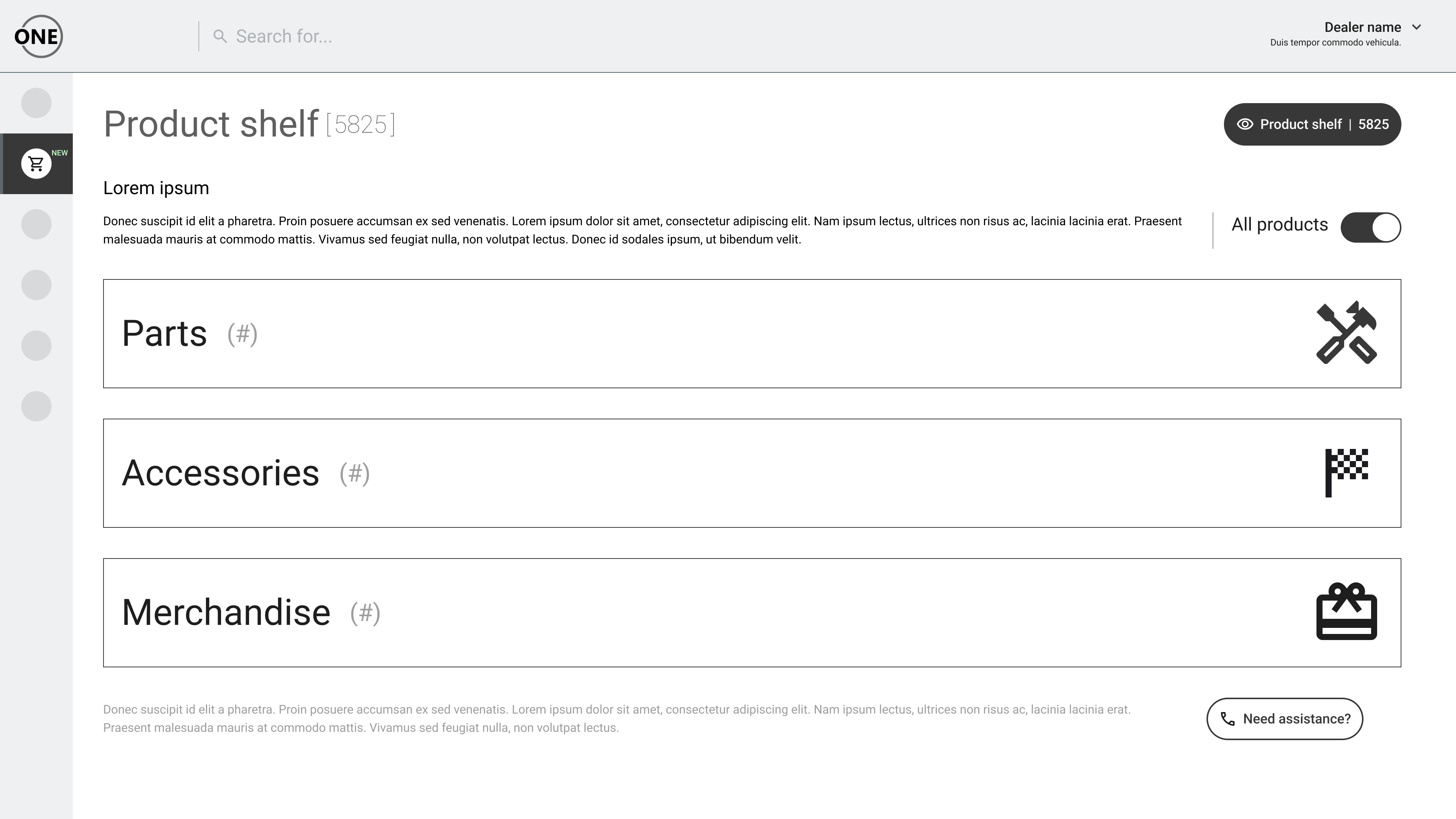Click the Parts tools icon
Viewport: 1456px width, 819px height.
point(1346,333)
